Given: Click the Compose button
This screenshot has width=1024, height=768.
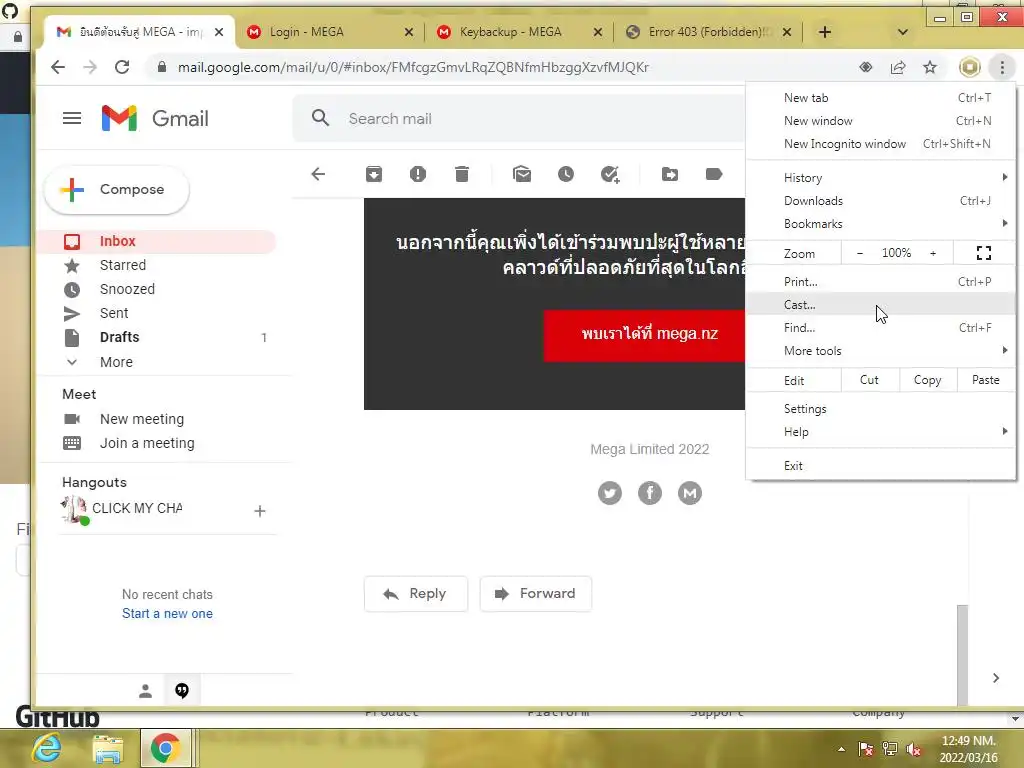Looking at the screenshot, I should click(116, 189).
